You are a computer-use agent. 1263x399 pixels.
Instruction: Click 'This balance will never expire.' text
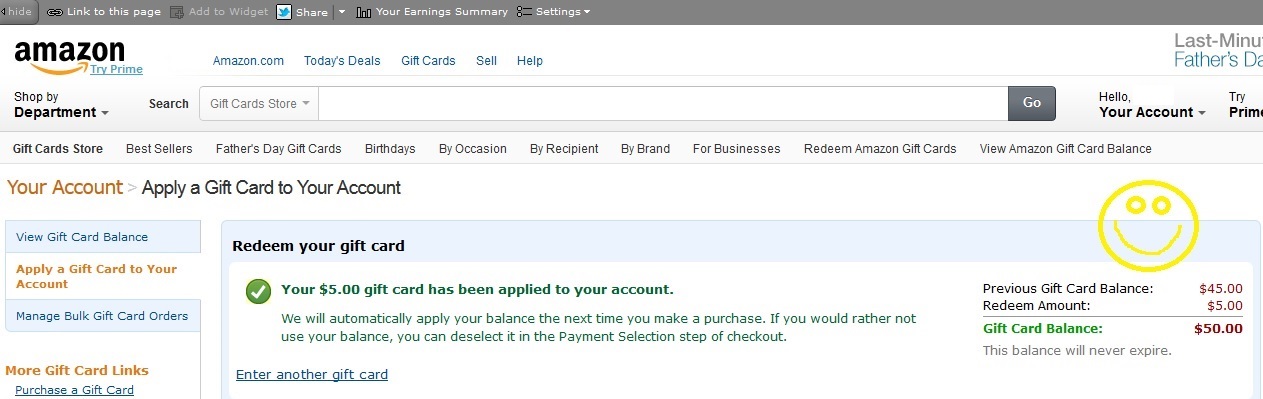pos(1077,351)
